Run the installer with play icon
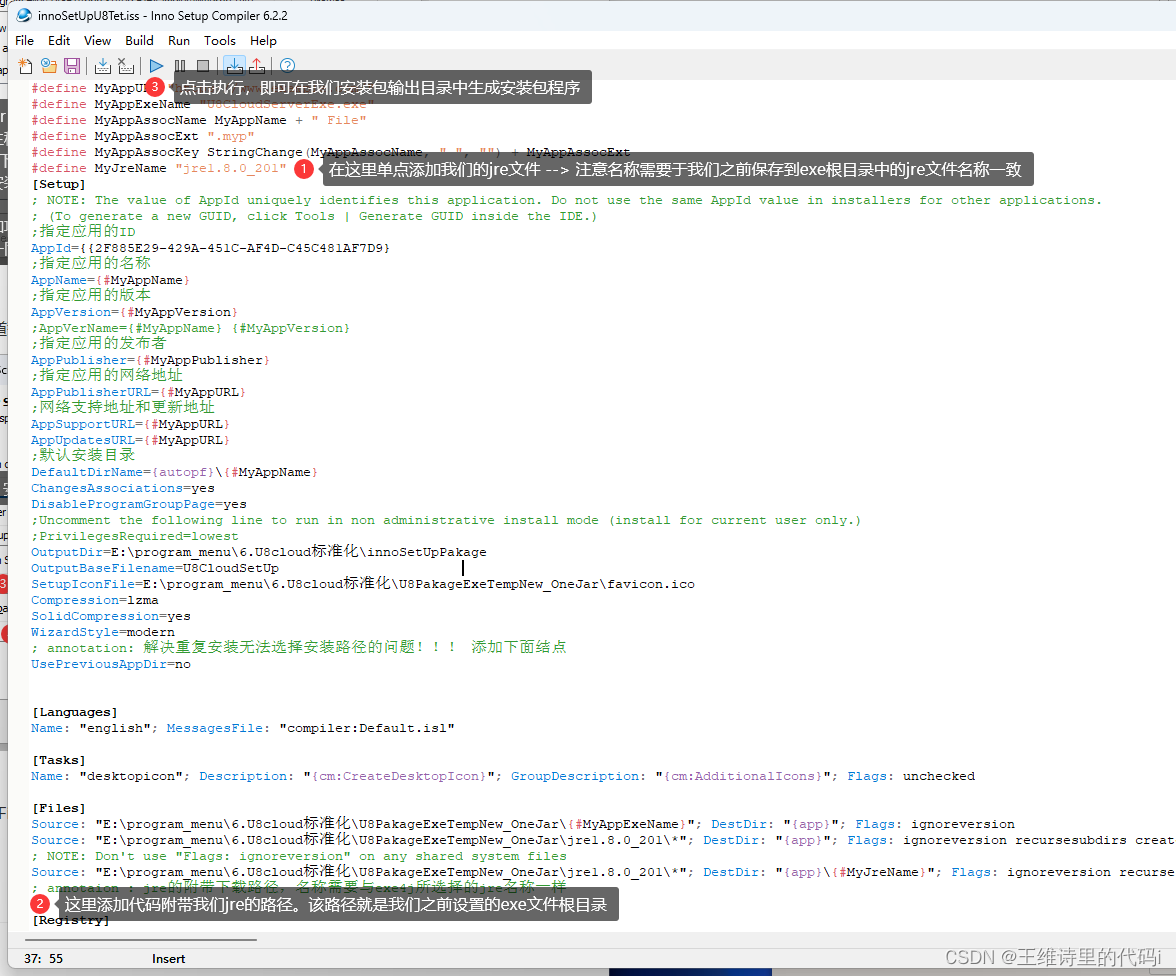The image size is (1176, 976). (x=156, y=66)
